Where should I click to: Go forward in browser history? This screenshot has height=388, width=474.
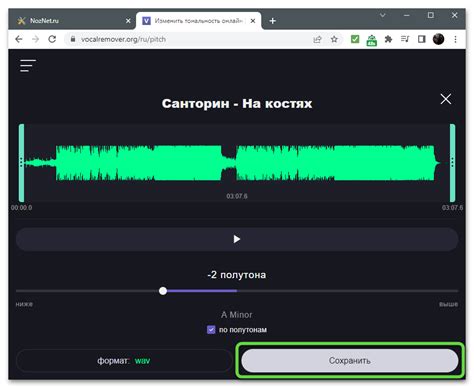[35, 39]
